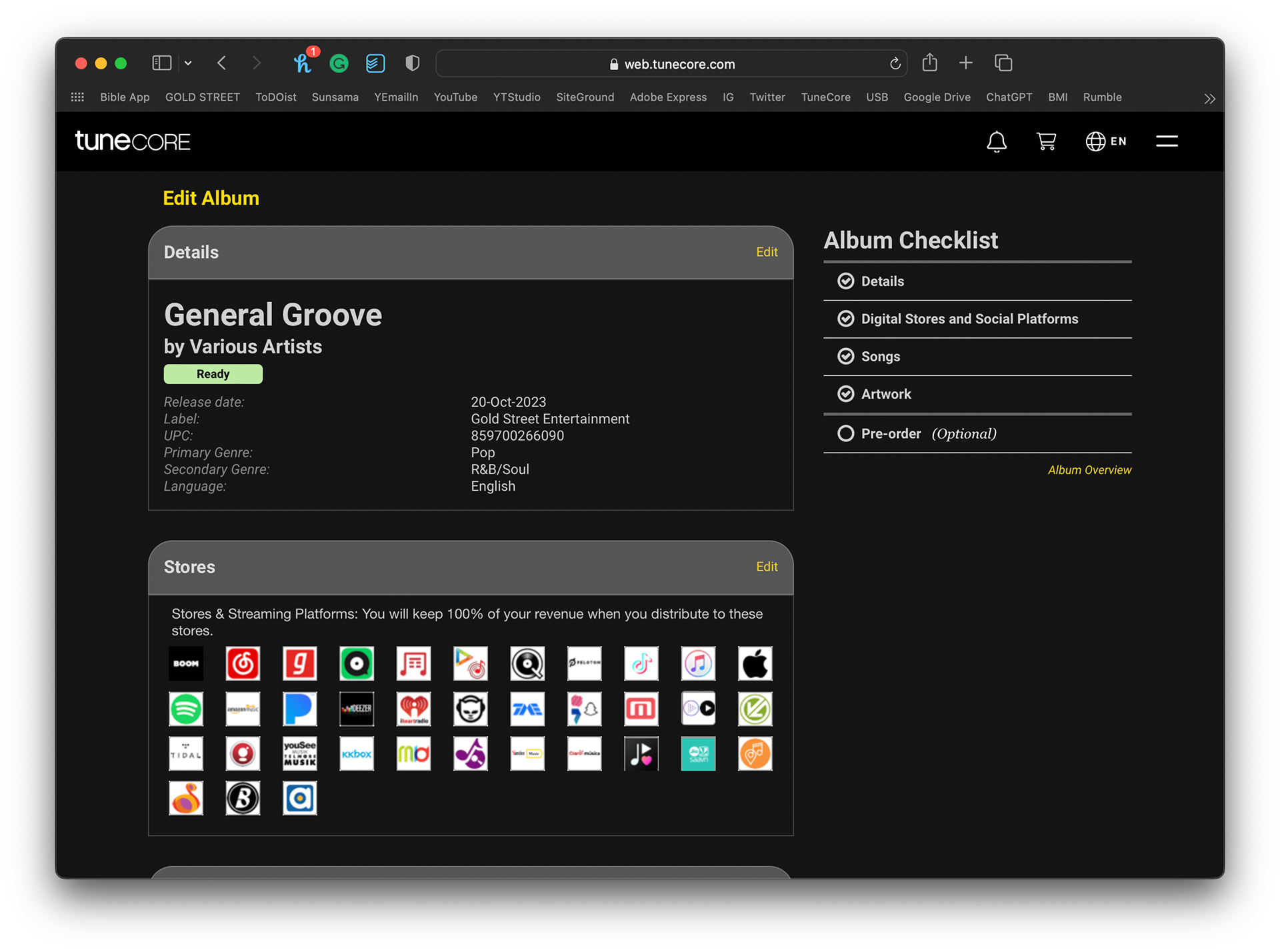Toggle the Safari sidebar

pyautogui.click(x=162, y=63)
